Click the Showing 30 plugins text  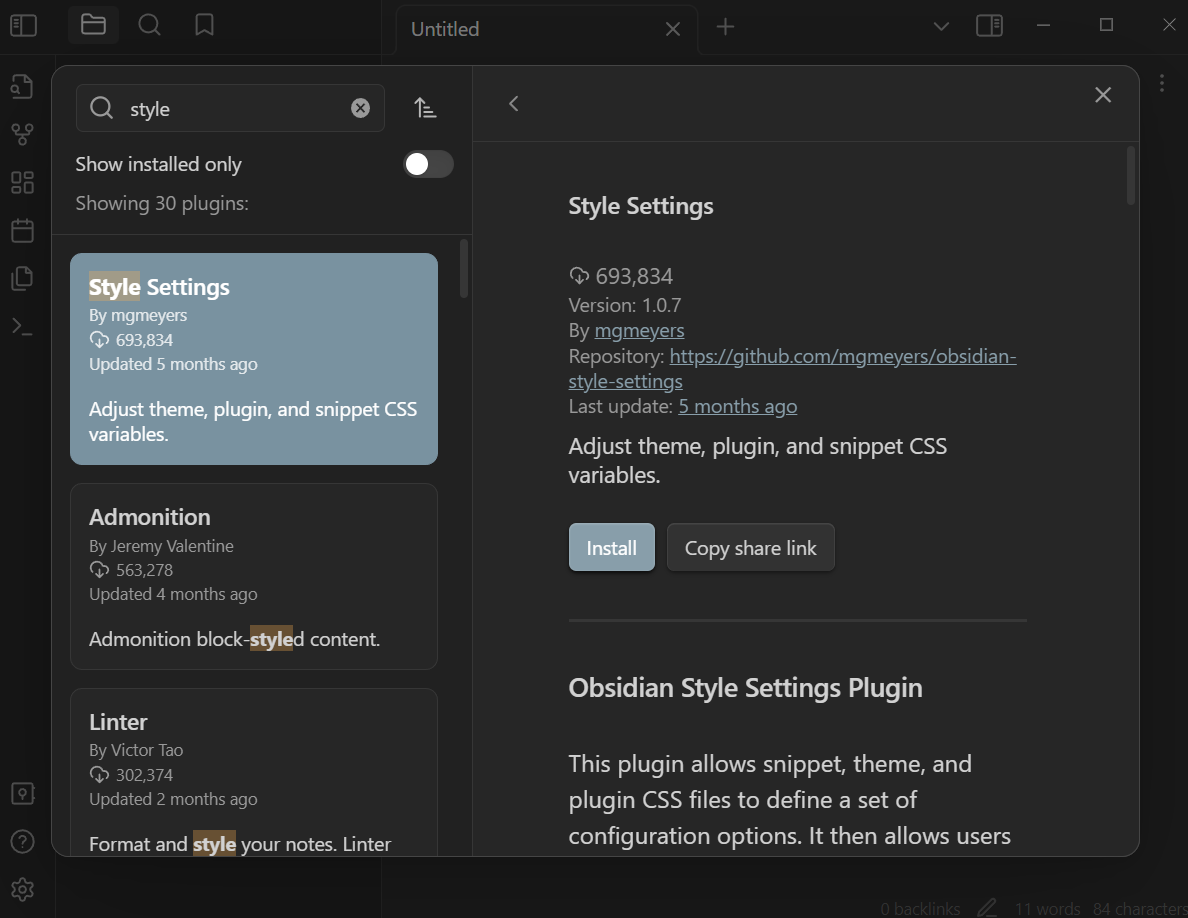click(x=162, y=203)
